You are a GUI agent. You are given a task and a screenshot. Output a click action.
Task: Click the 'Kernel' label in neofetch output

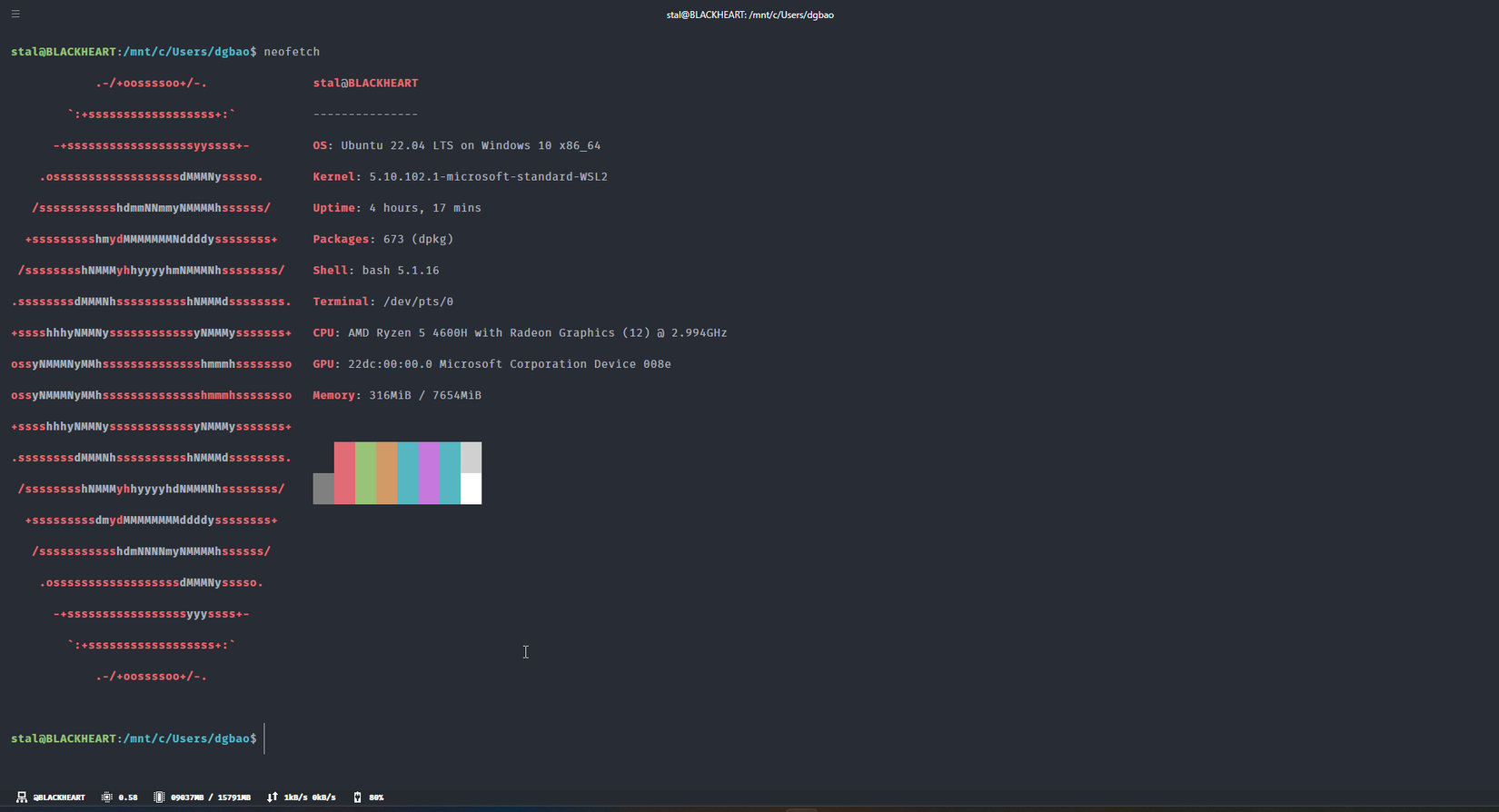pos(334,177)
